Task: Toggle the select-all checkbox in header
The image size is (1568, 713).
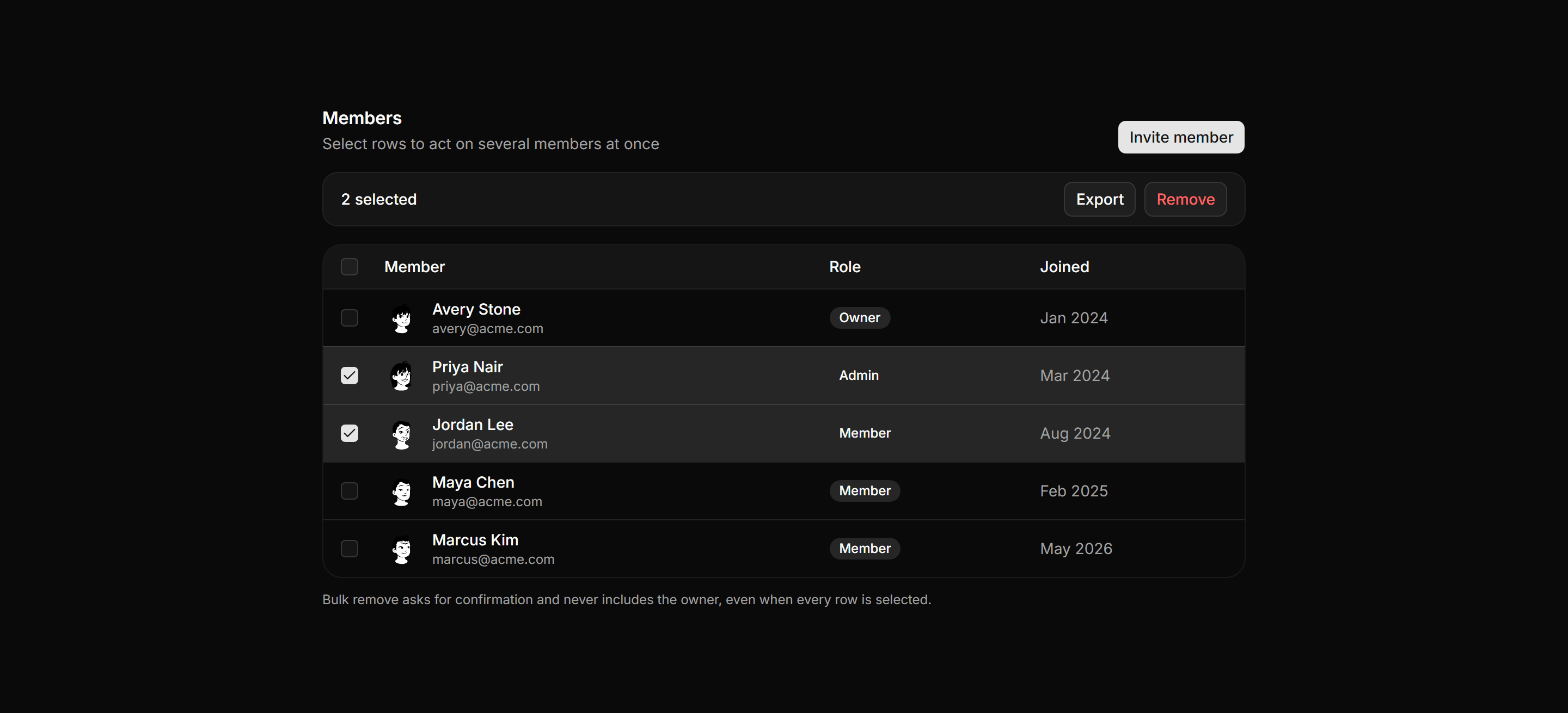Action: [x=350, y=267]
